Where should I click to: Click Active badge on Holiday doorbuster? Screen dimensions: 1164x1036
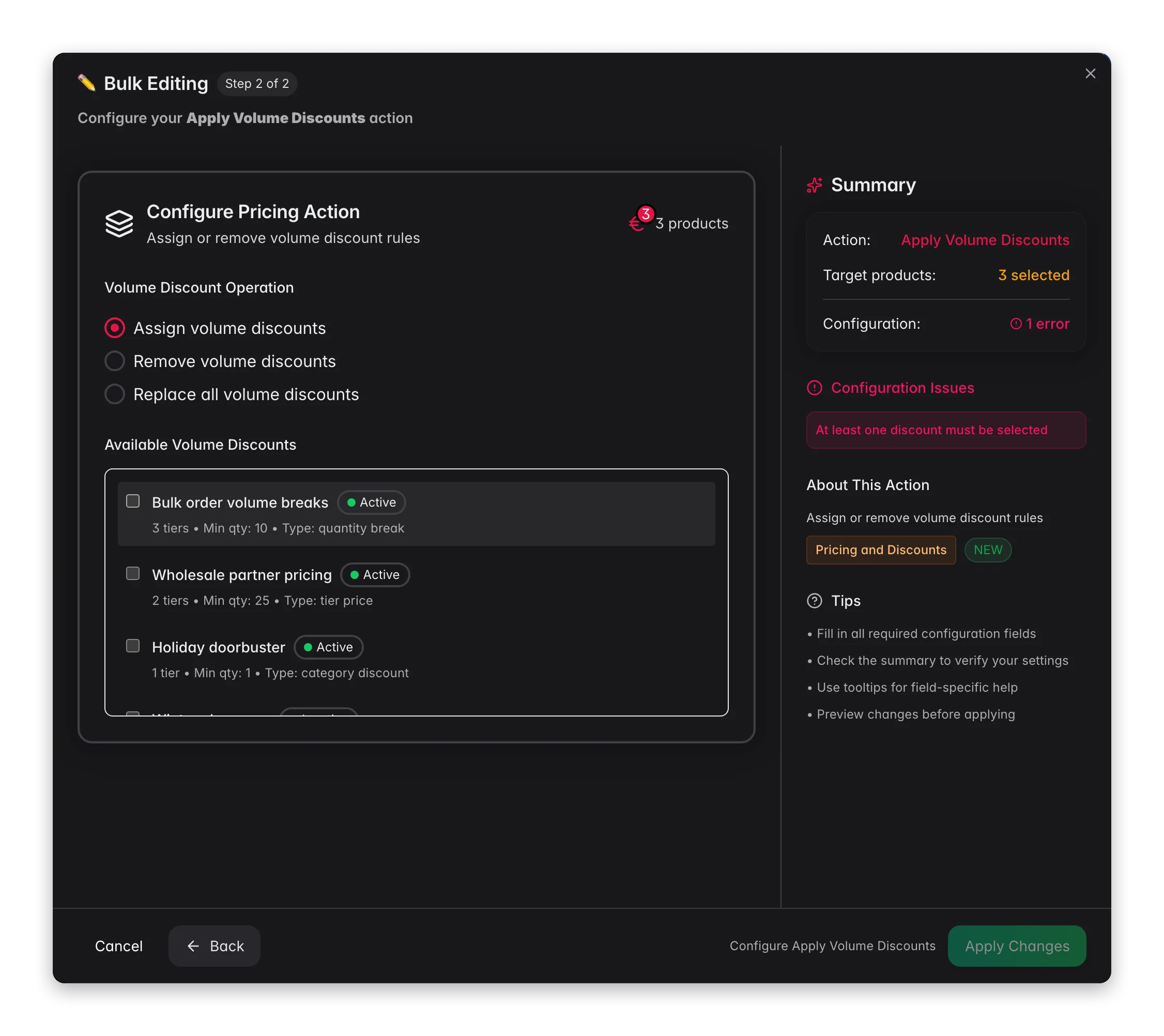[328, 647]
